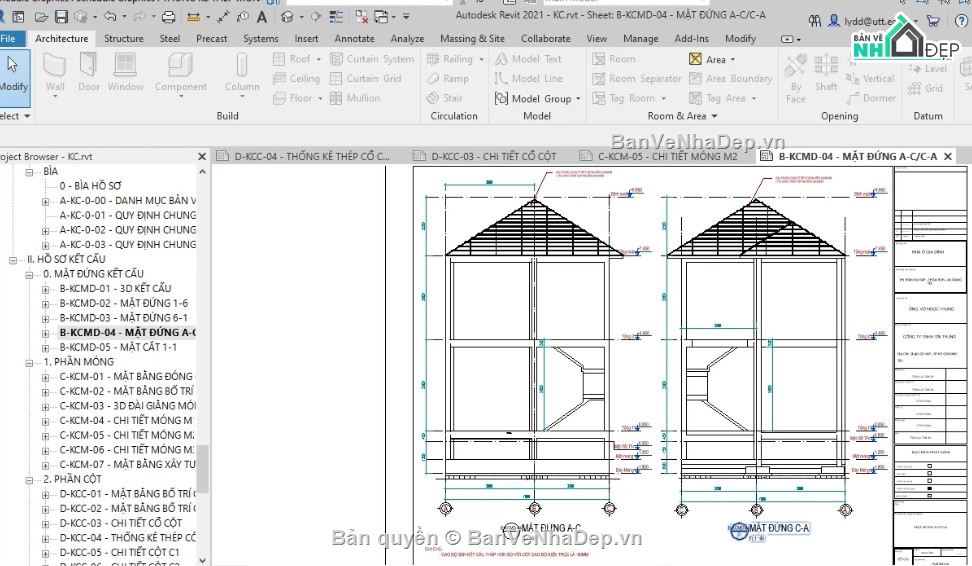The image size is (972, 566).
Task: Close the B-KCMD-04 view tab
Action: pos(948,156)
